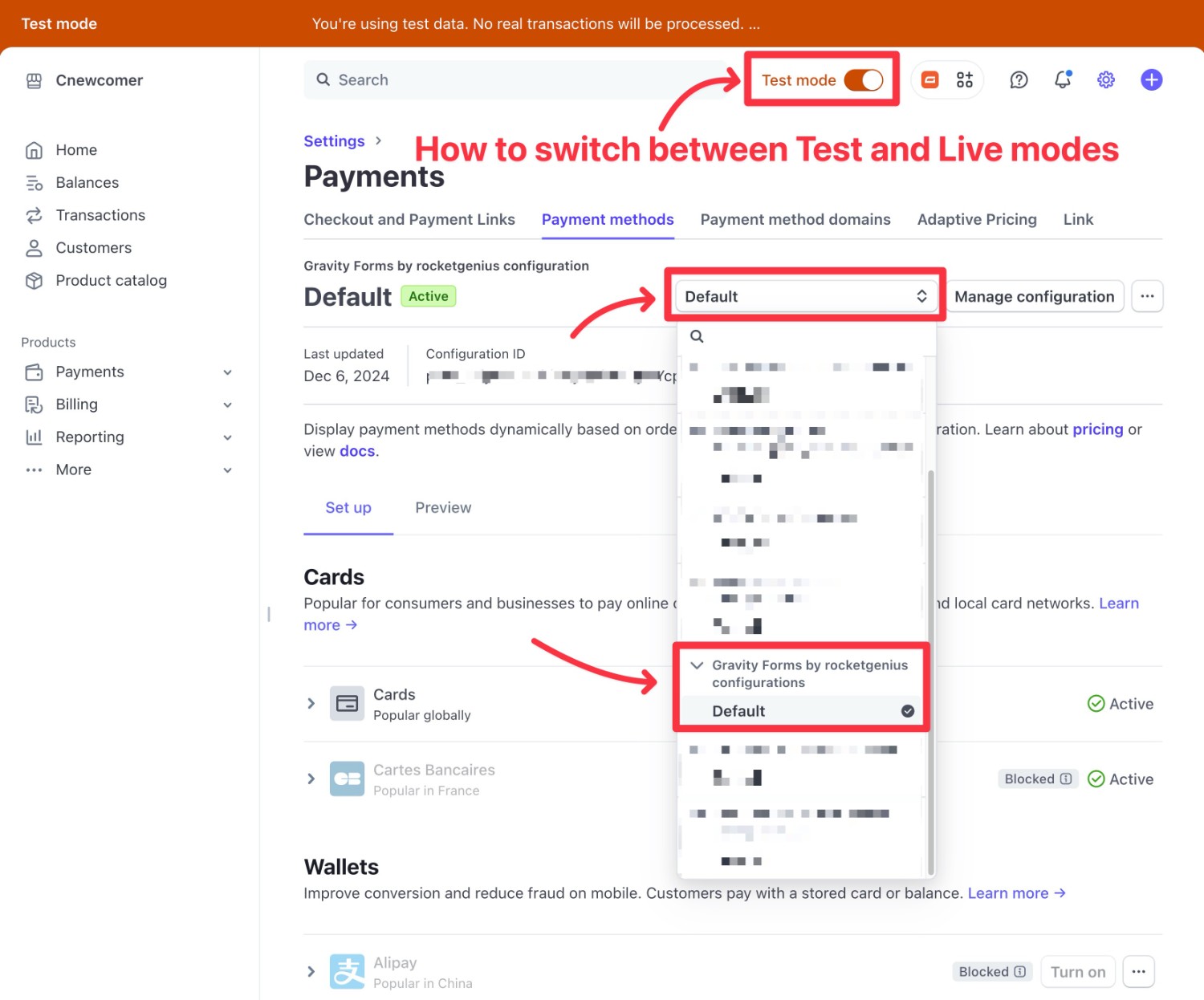The image size is (1204, 1000).
Task: Click Blocked badge on Cartes Bancaires row
Action: [1038, 779]
